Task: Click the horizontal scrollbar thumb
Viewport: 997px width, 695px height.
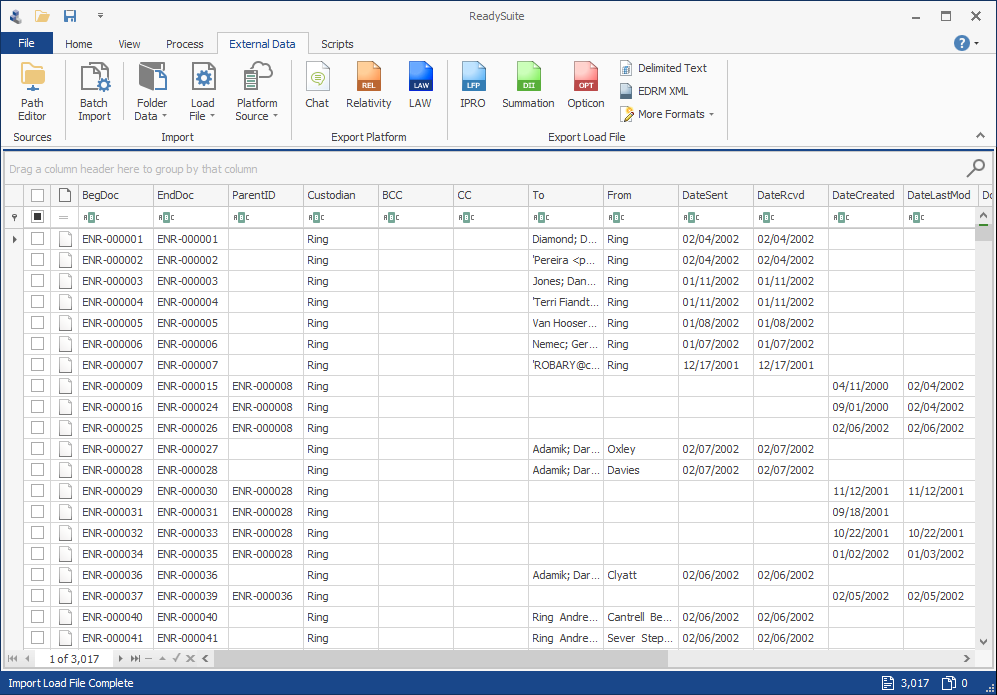Action: 441,659
